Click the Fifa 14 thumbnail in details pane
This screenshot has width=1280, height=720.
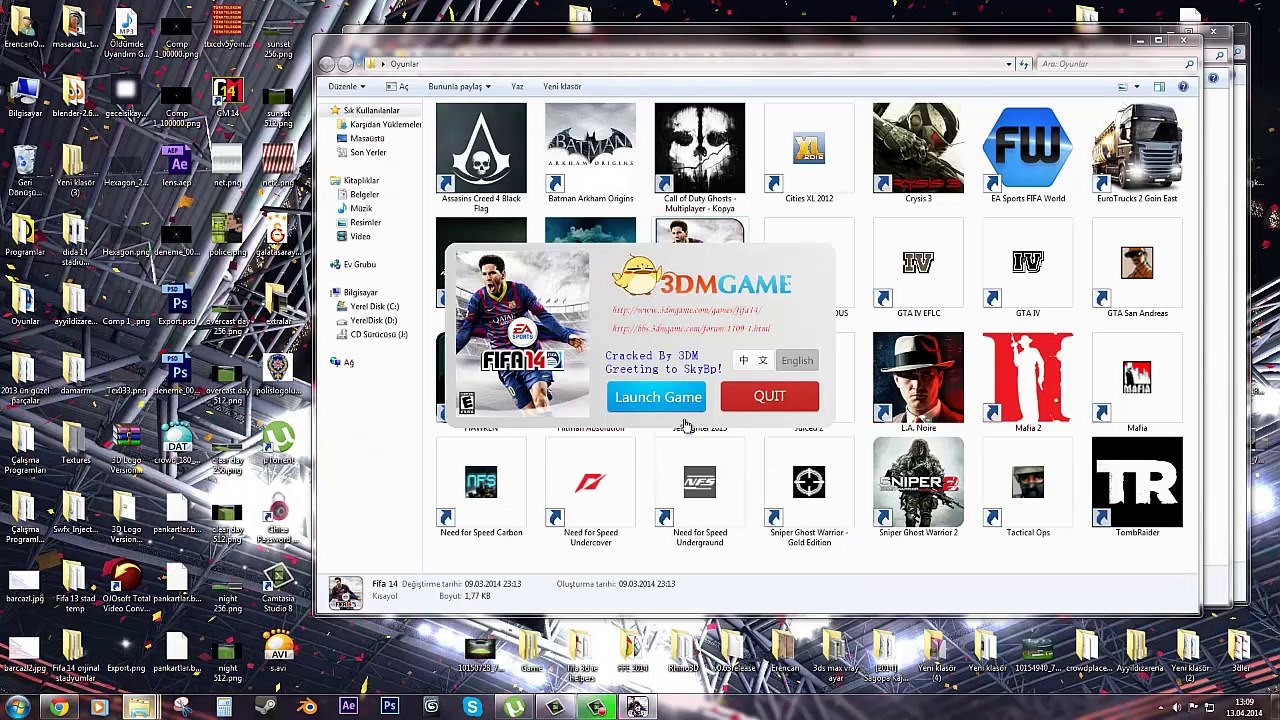pos(345,593)
